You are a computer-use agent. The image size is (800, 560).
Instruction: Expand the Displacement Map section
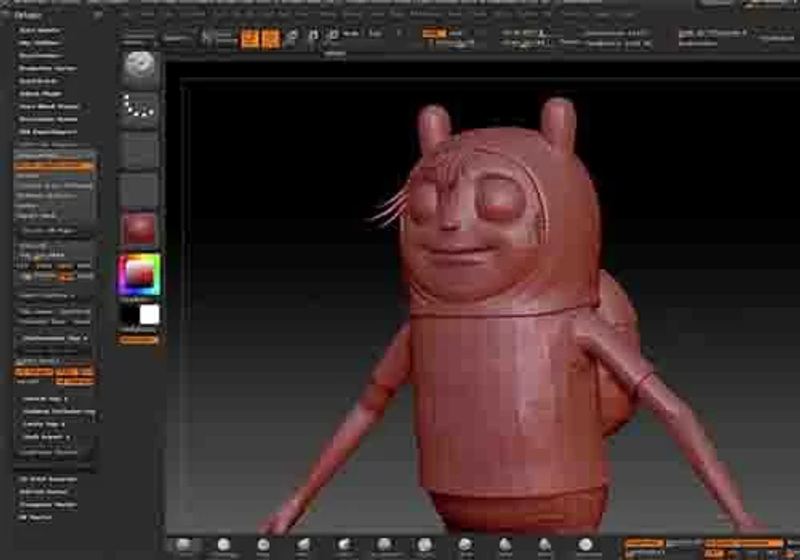click(x=55, y=338)
